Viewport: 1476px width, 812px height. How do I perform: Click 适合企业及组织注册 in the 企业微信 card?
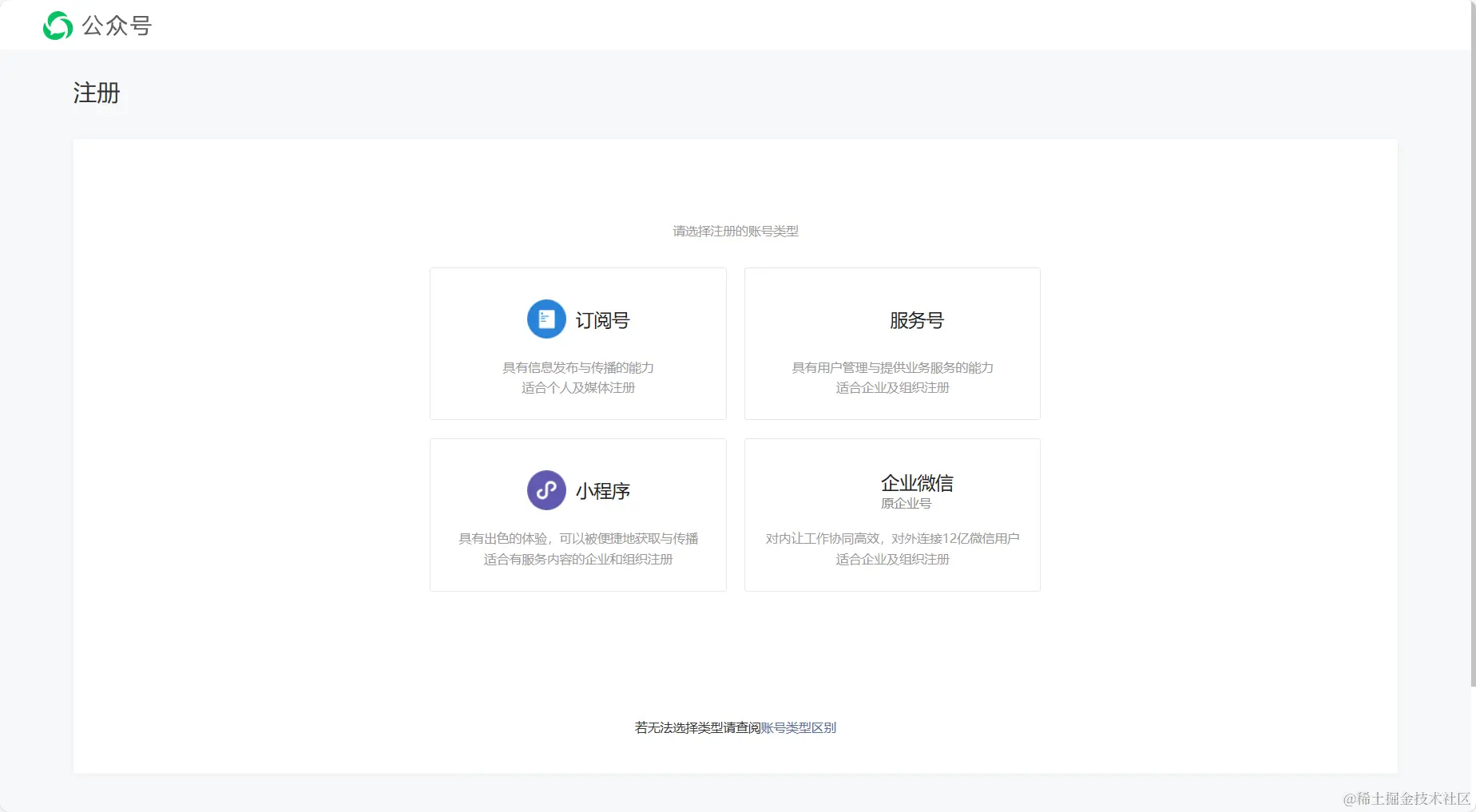[892, 559]
